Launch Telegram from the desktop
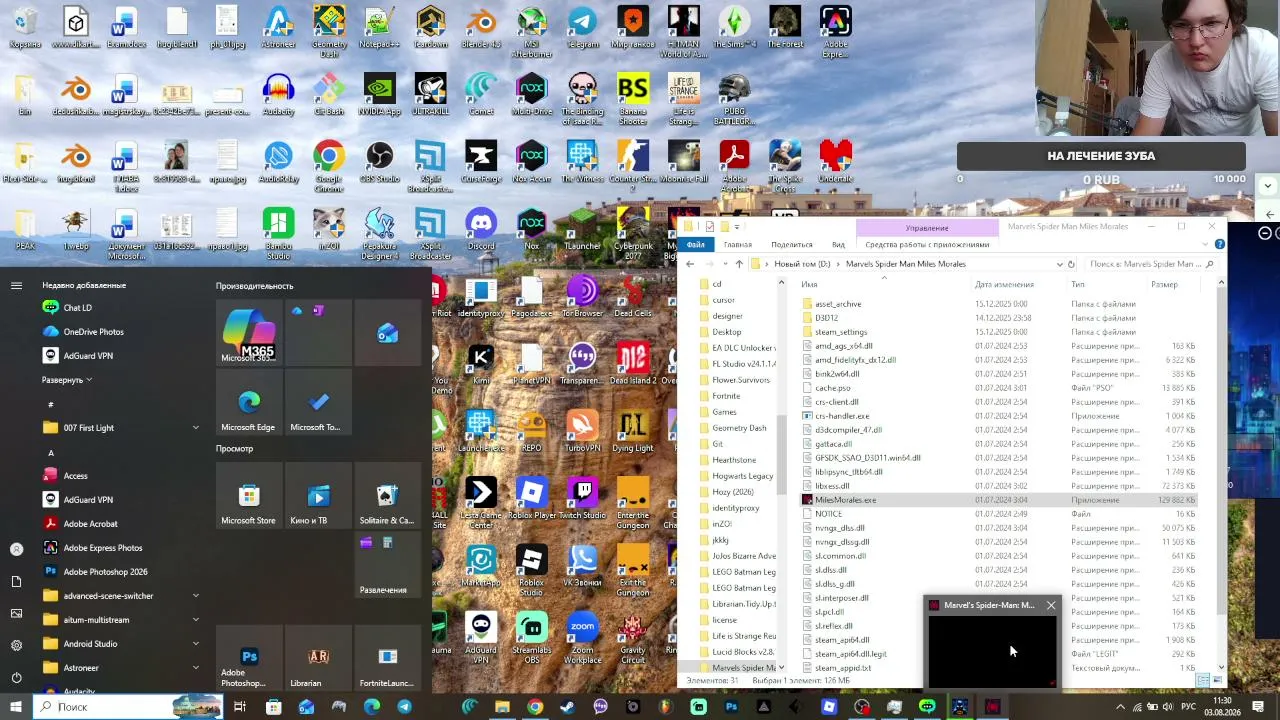Image resolution: width=1280 pixels, height=720 pixels. point(582,28)
